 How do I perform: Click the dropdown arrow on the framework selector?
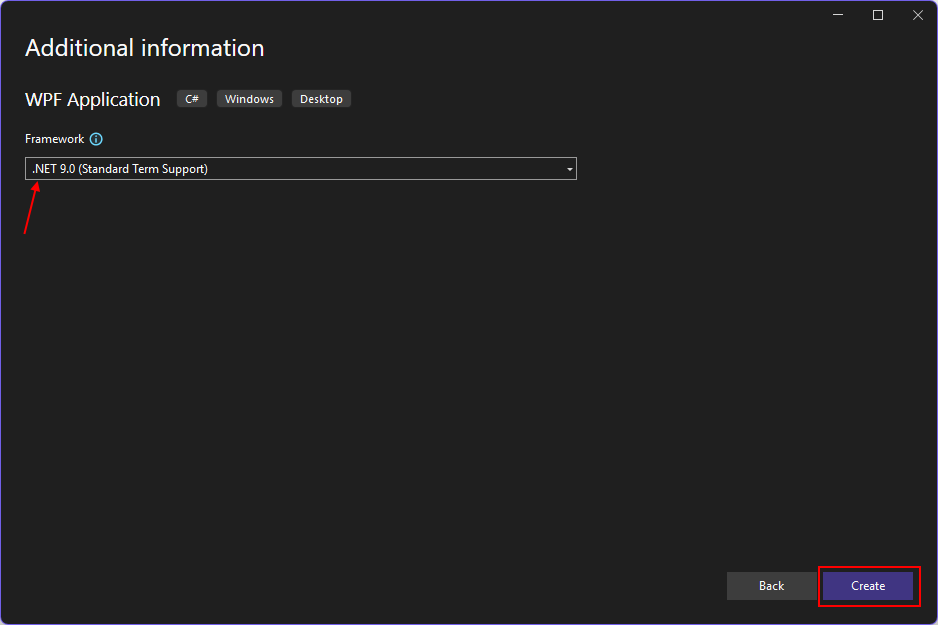coord(569,168)
